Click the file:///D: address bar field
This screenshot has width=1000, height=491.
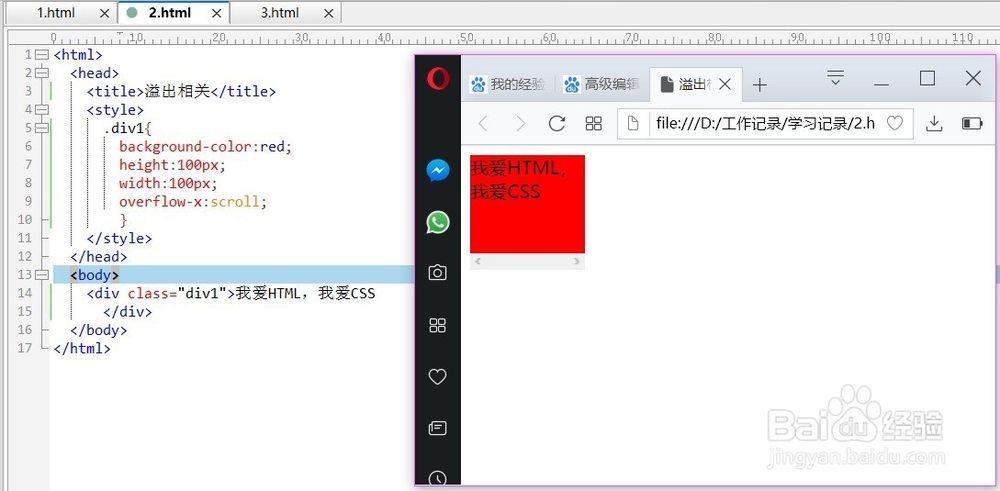tap(766, 123)
